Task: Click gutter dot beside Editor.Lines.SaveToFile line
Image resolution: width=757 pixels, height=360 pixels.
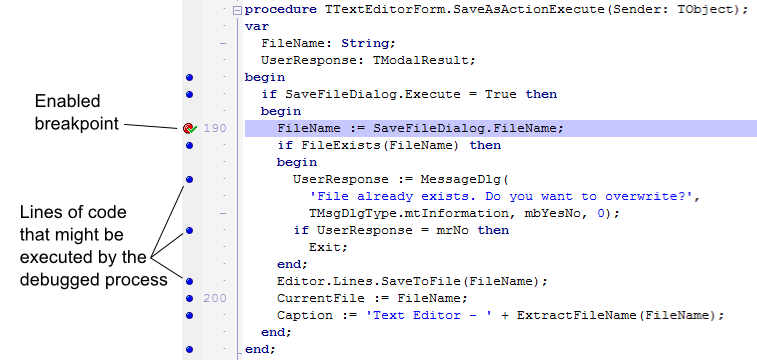Action: [x=189, y=281]
